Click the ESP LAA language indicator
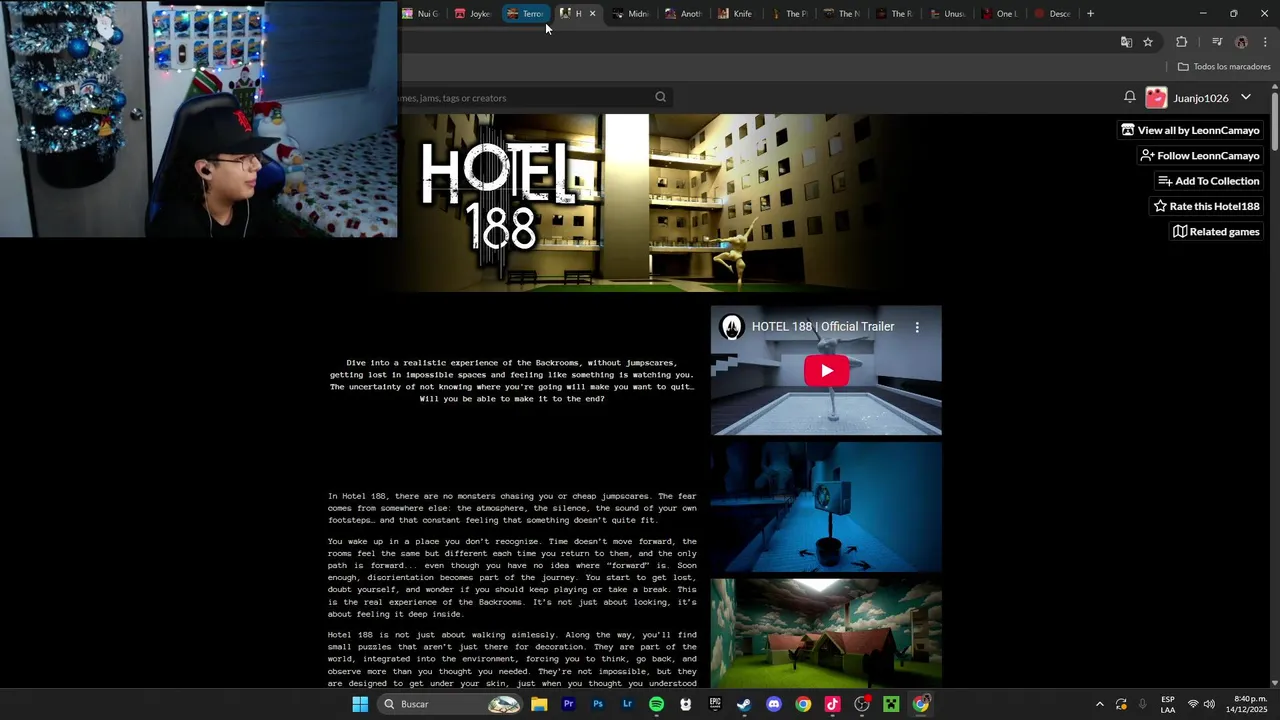The image size is (1280, 720). tap(1168, 704)
